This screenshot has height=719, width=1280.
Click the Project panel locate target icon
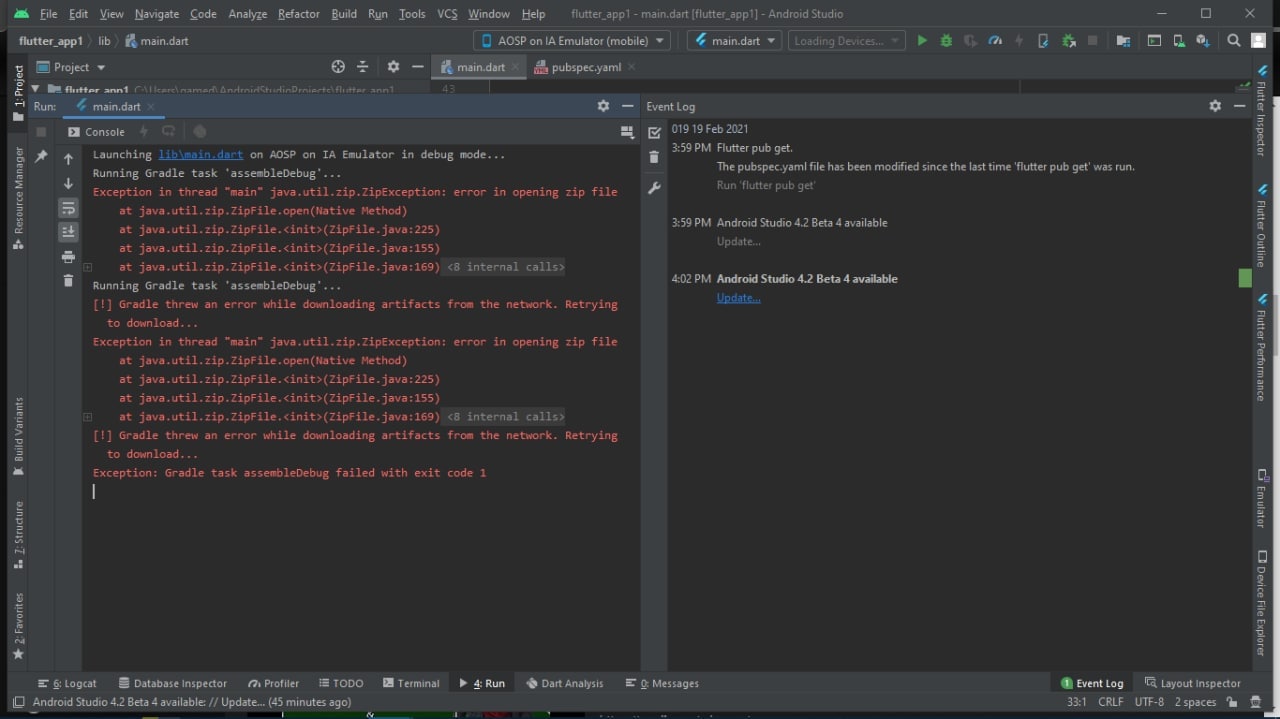click(x=338, y=67)
